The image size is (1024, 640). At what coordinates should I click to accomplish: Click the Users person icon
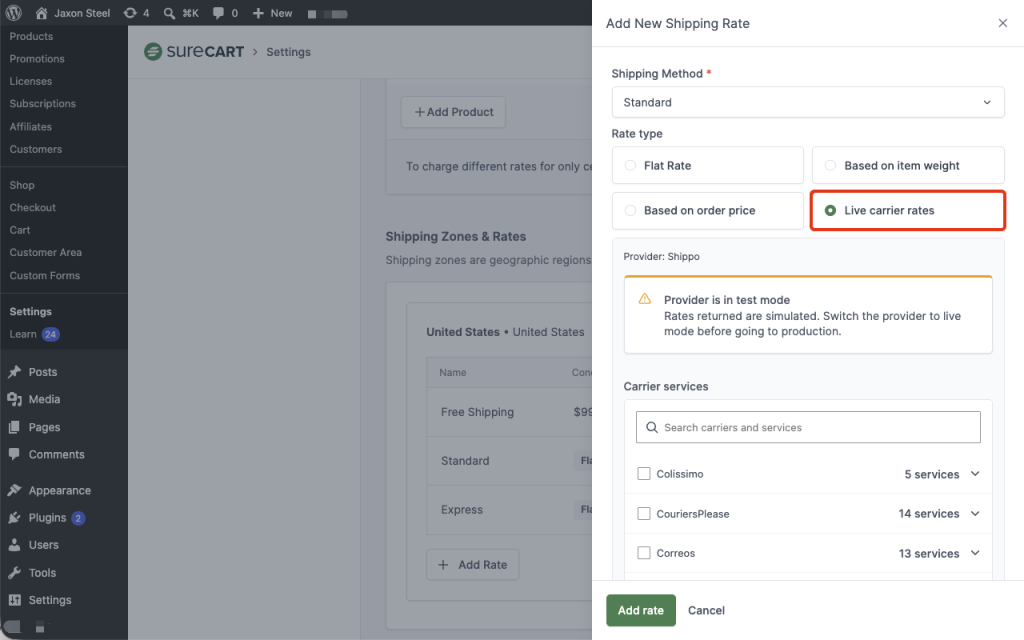point(14,545)
